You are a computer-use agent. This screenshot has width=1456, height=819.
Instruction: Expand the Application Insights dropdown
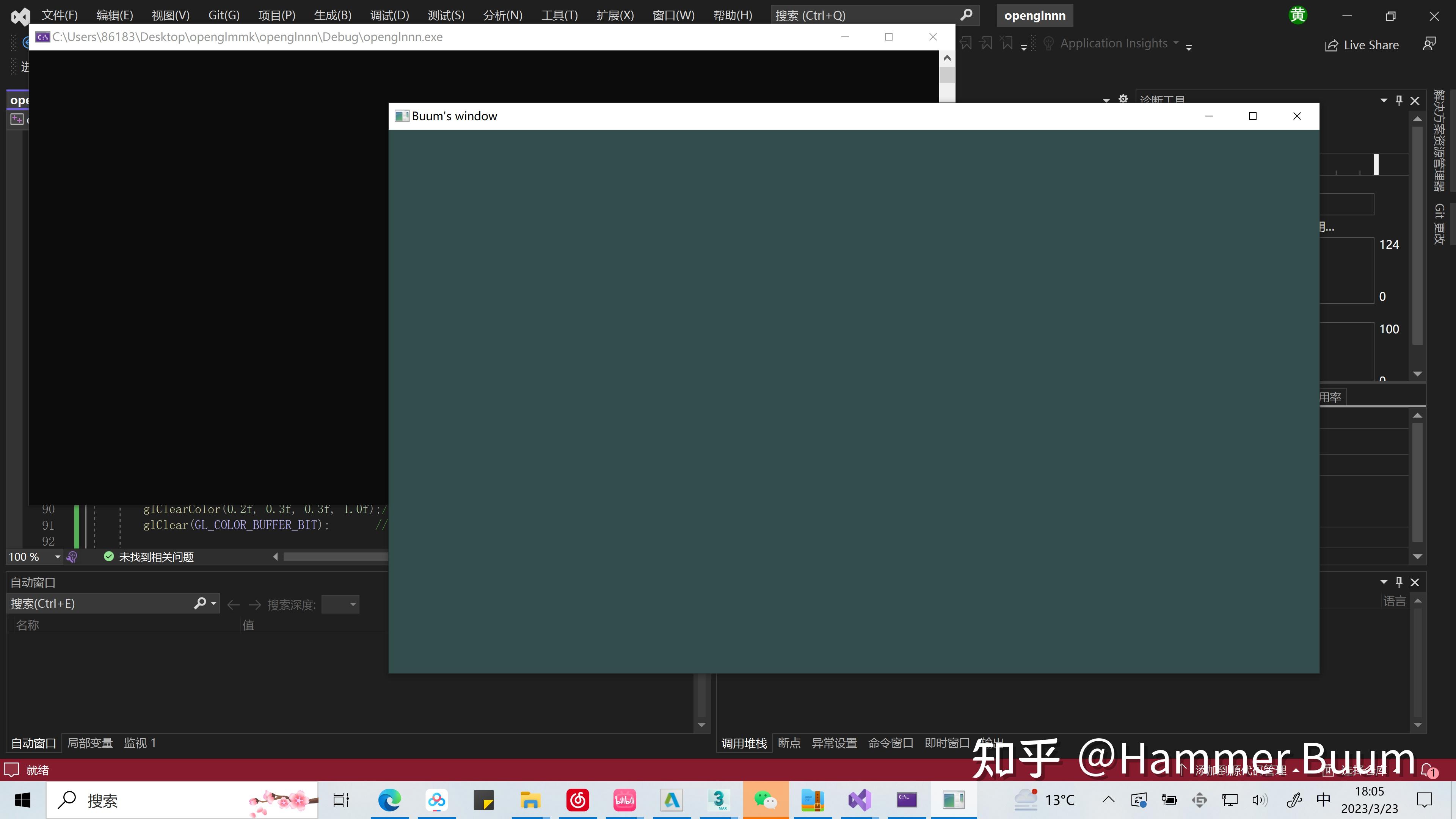tap(1176, 43)
